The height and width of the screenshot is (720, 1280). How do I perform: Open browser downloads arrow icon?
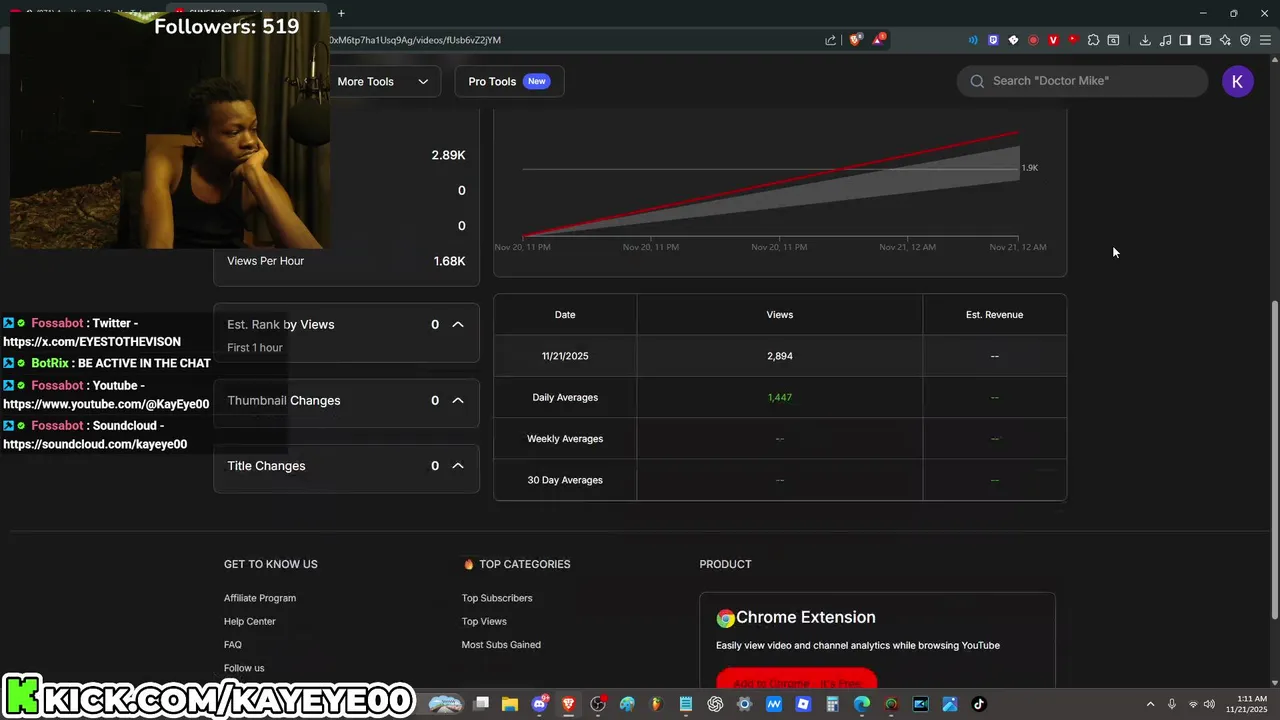click(1145, 40)
